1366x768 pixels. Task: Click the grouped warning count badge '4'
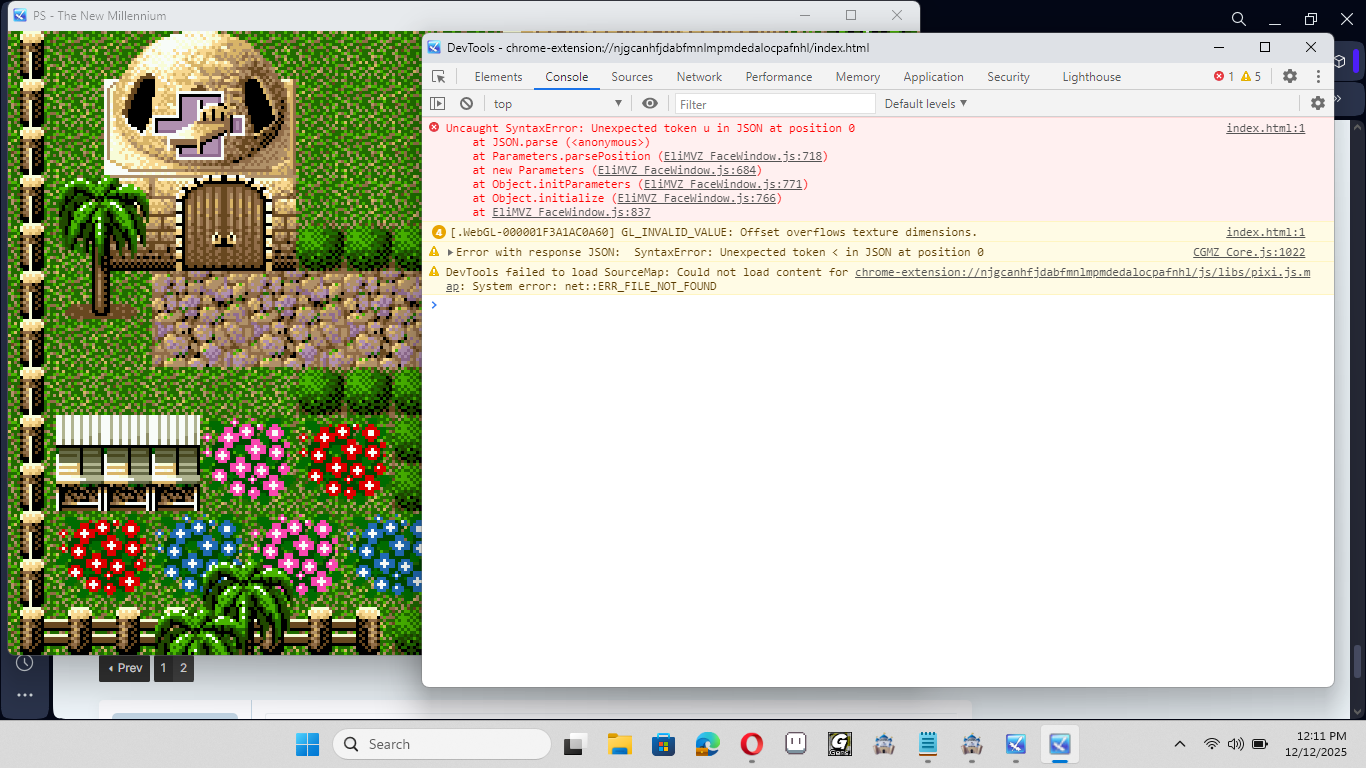pyautogui.click(x=438, y=232)
